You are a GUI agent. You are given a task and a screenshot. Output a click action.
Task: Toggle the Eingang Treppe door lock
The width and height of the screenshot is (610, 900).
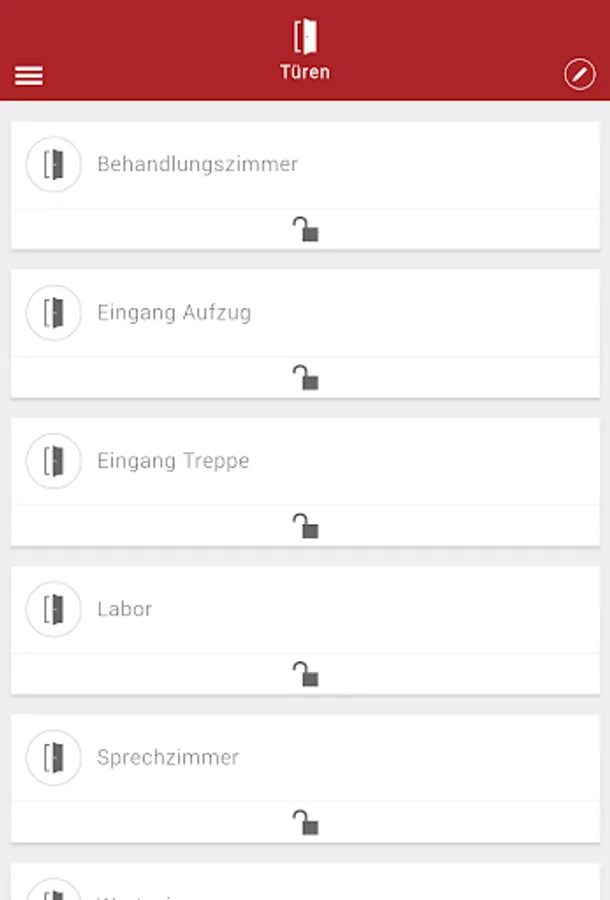[x=305, y=526]
